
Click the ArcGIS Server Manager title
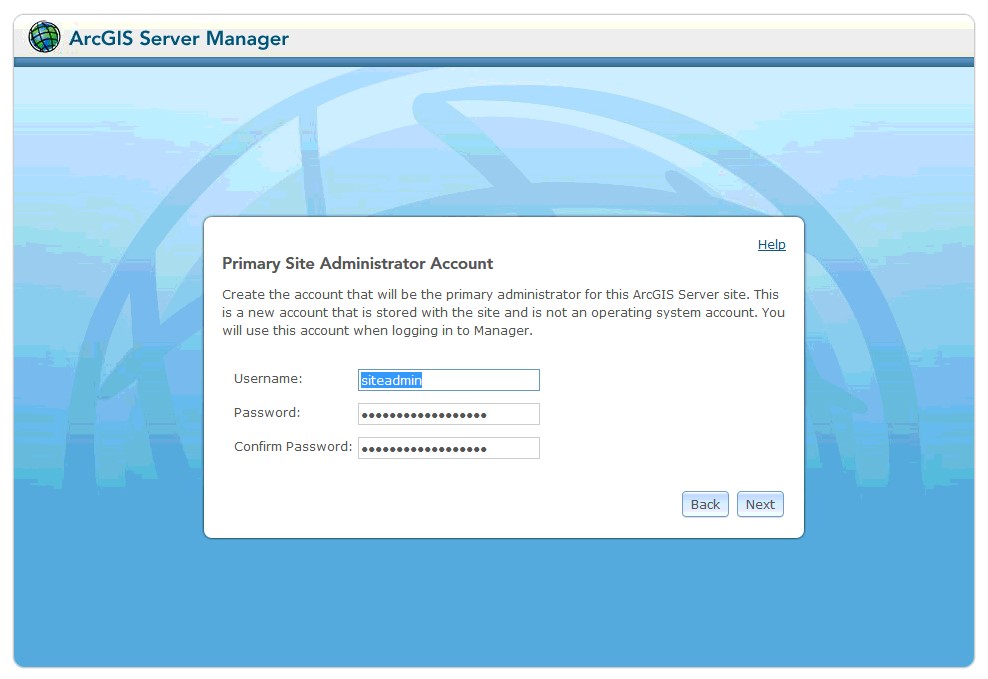[179, 38]
